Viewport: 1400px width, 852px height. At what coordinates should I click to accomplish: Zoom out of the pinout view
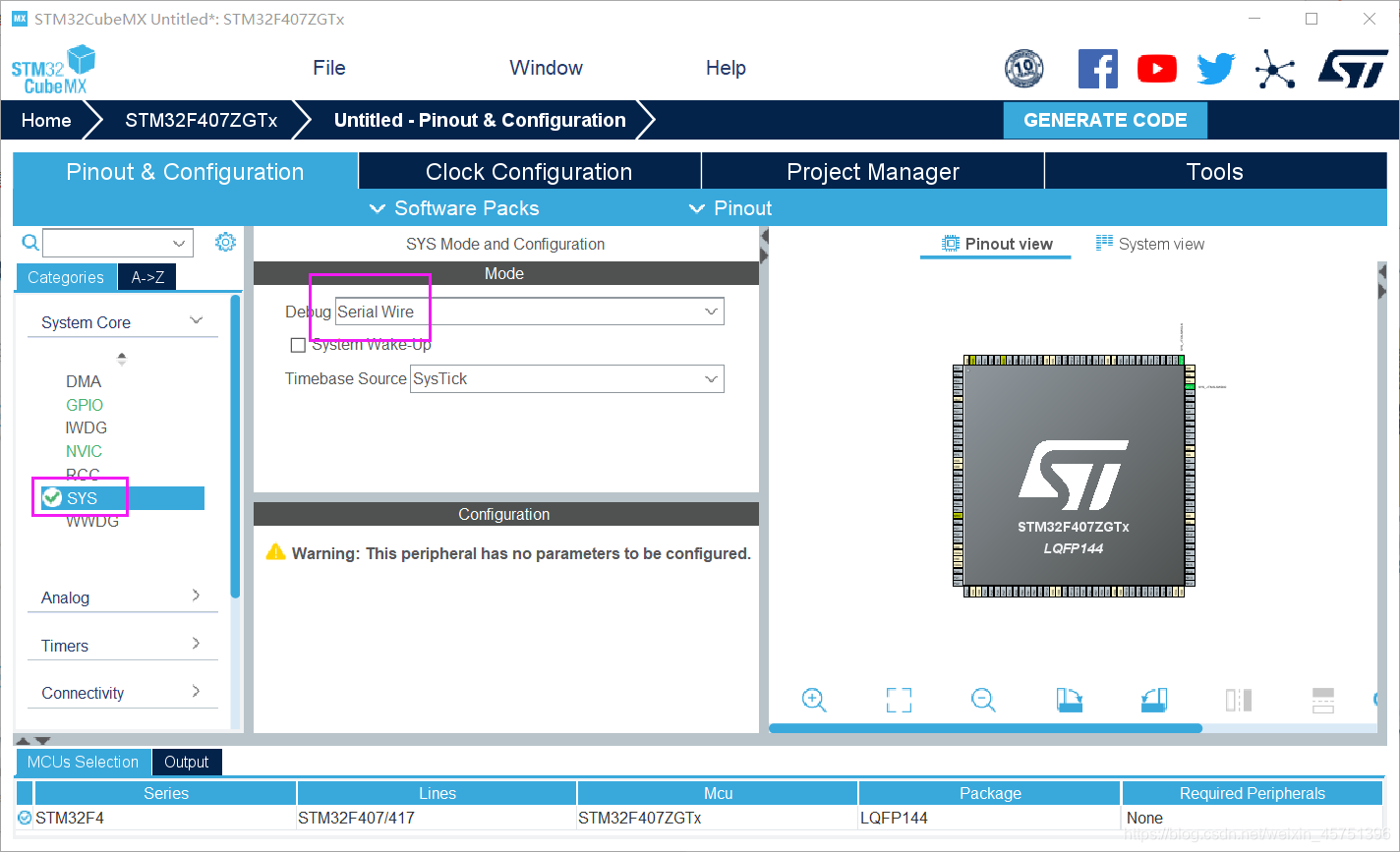point(983,700)
